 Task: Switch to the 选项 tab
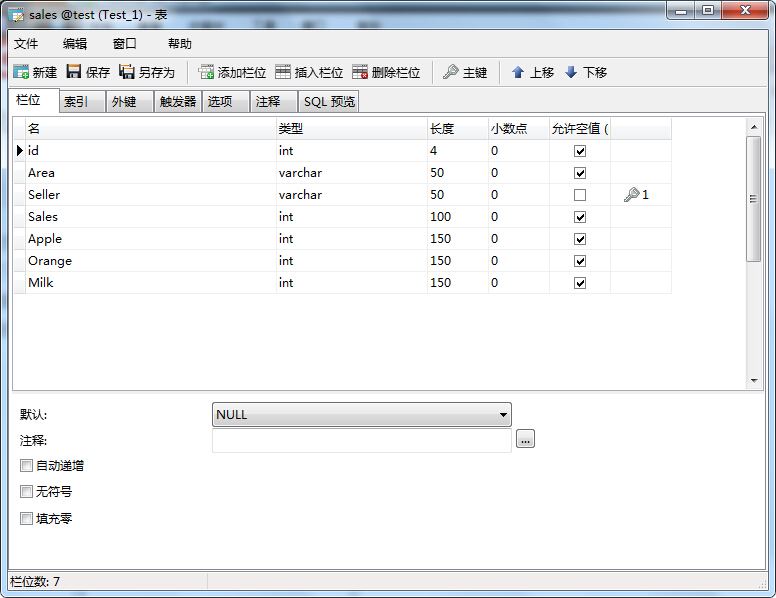coord(226,101)
